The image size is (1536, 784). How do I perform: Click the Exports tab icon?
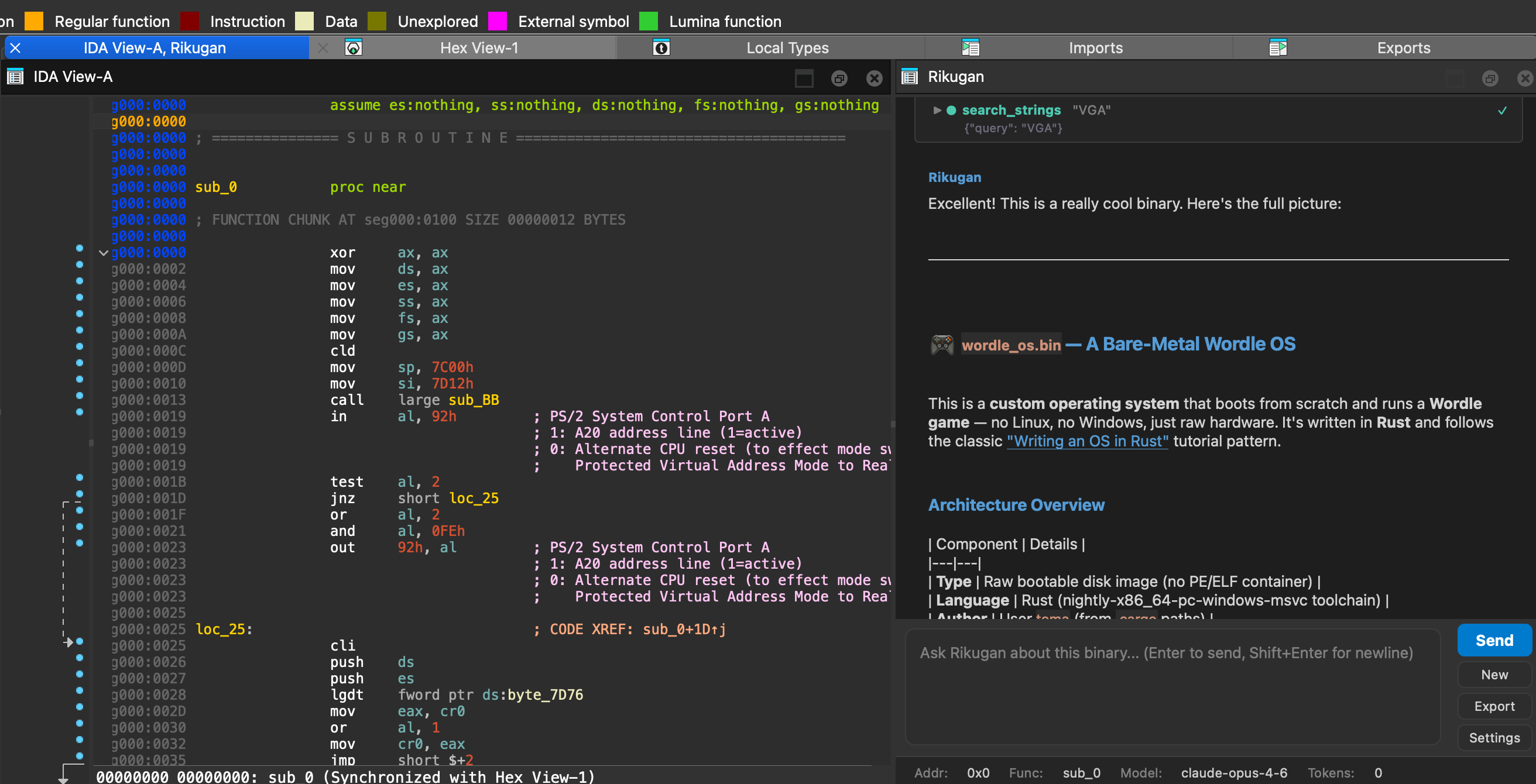tap(1279, 48)
